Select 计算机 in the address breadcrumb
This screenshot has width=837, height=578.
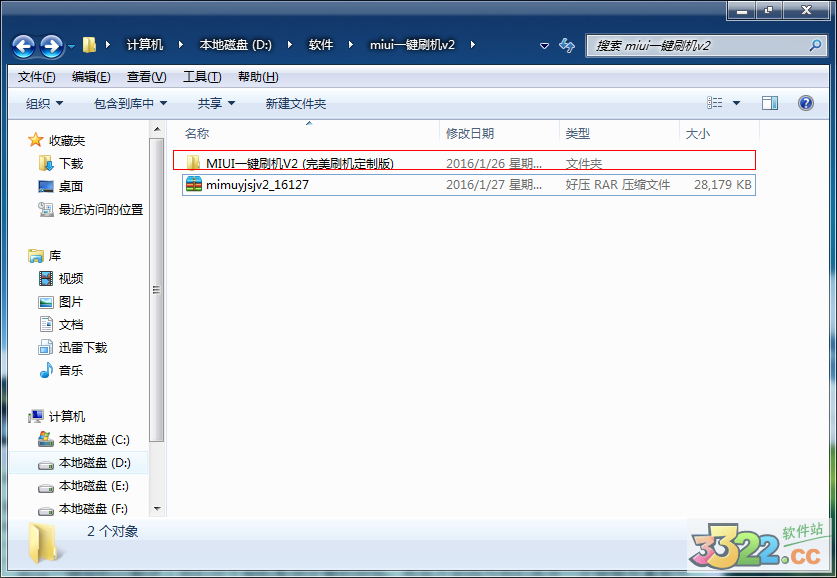pyautogui.click(x=145, y=45)
